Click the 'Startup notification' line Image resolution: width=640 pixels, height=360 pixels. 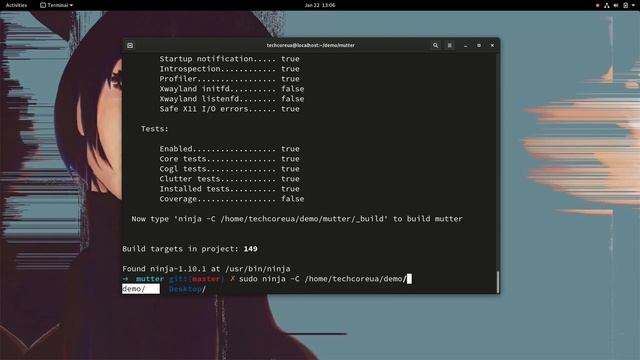coord(229,59)
